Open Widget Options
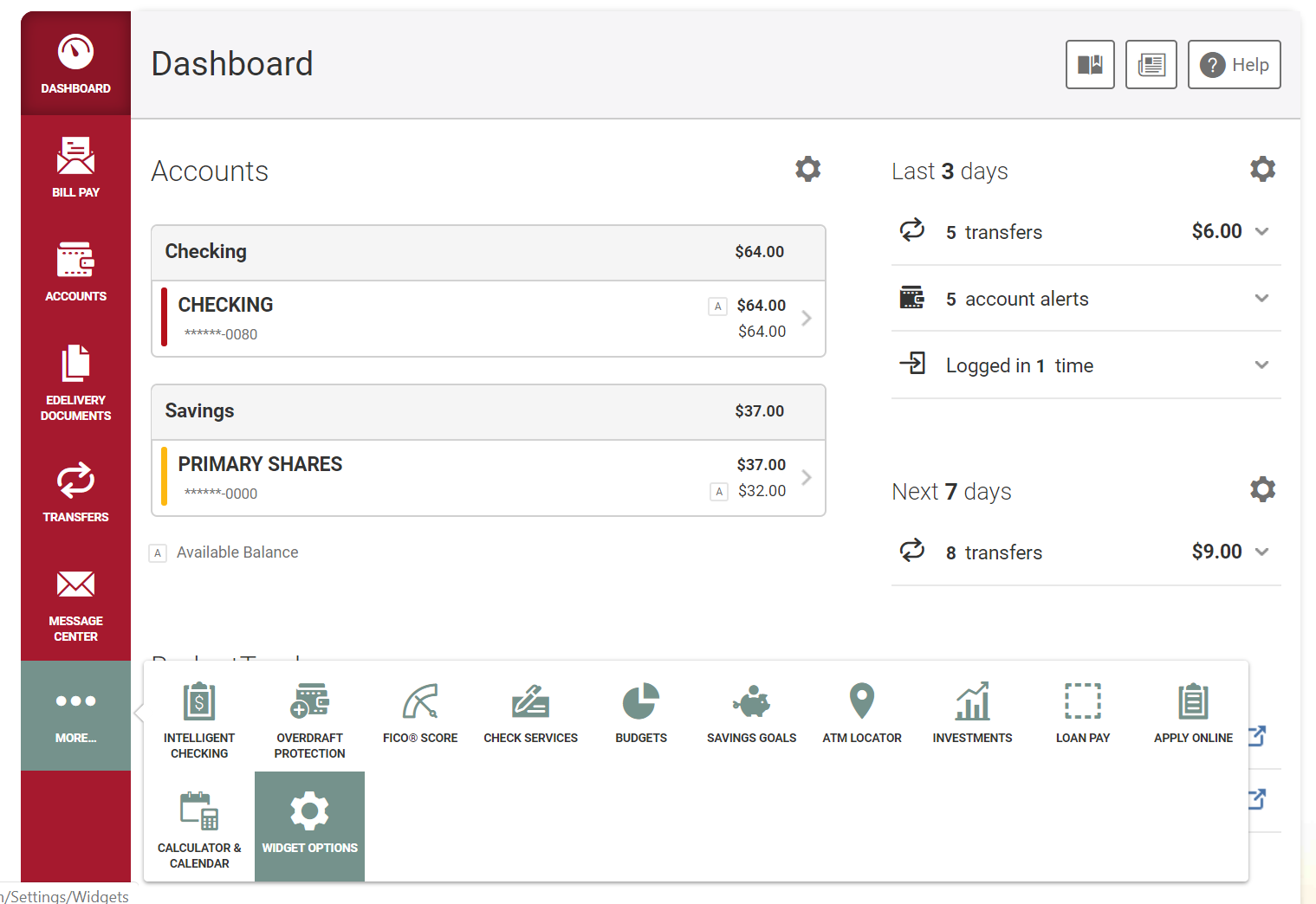The image size is (1316, 904). point(309,826)
